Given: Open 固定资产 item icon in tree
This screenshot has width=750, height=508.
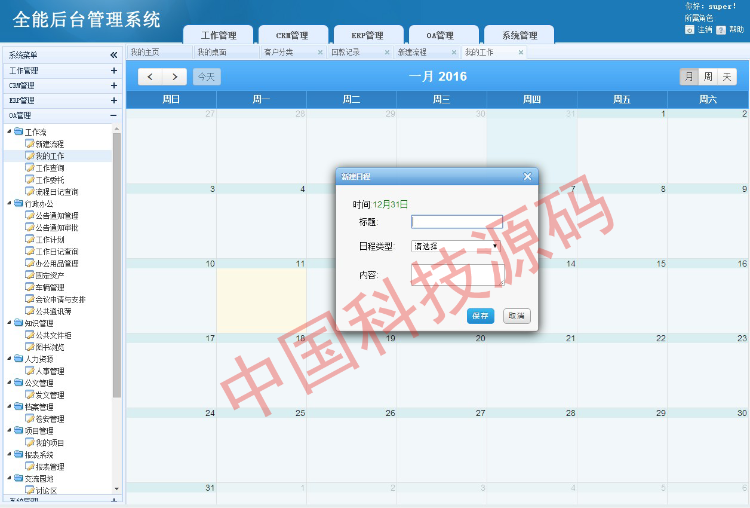Looking at the screenshot, I should tap(30, 275).
